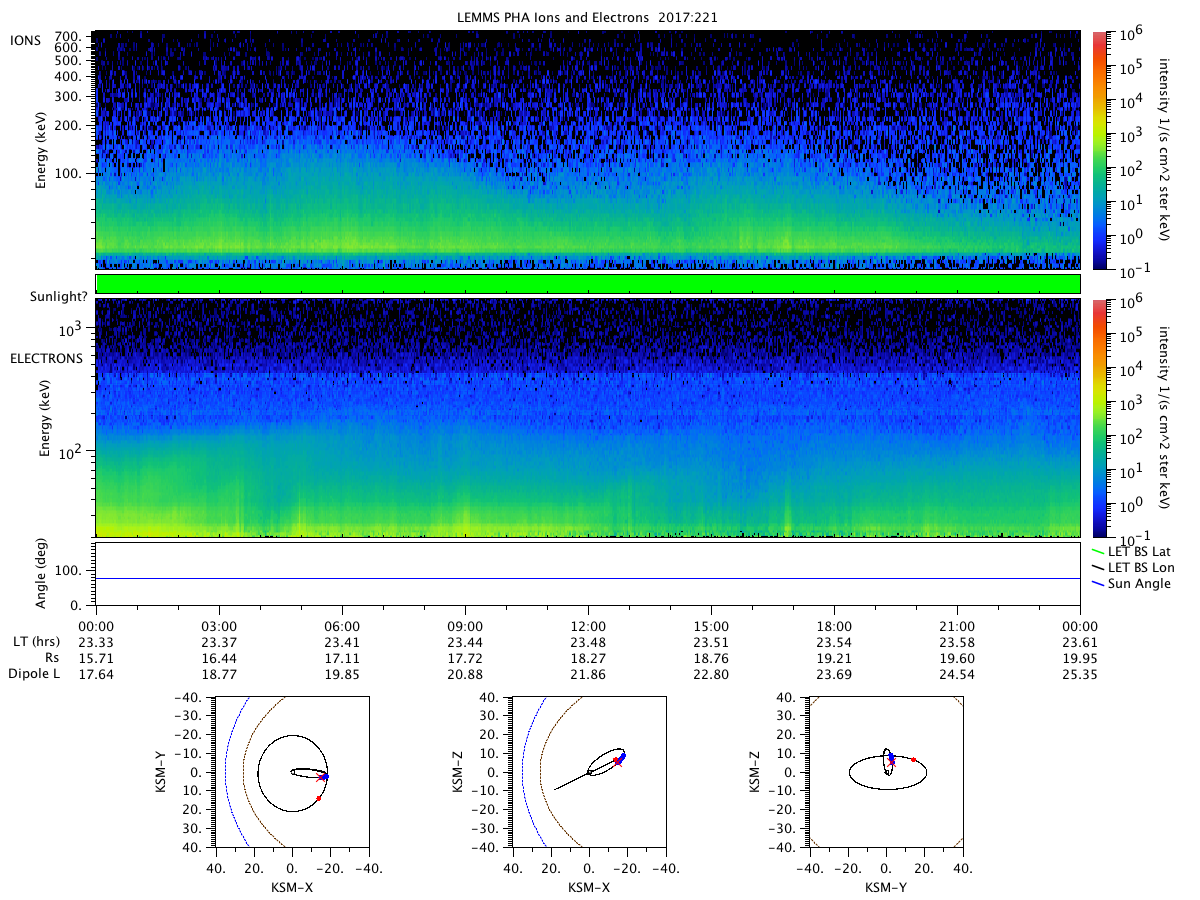This screenshot has width=1200, height=900.
Task: Click the KSM-Y versus KSM-Z orbit plot
Action: [x=886, y=772]
